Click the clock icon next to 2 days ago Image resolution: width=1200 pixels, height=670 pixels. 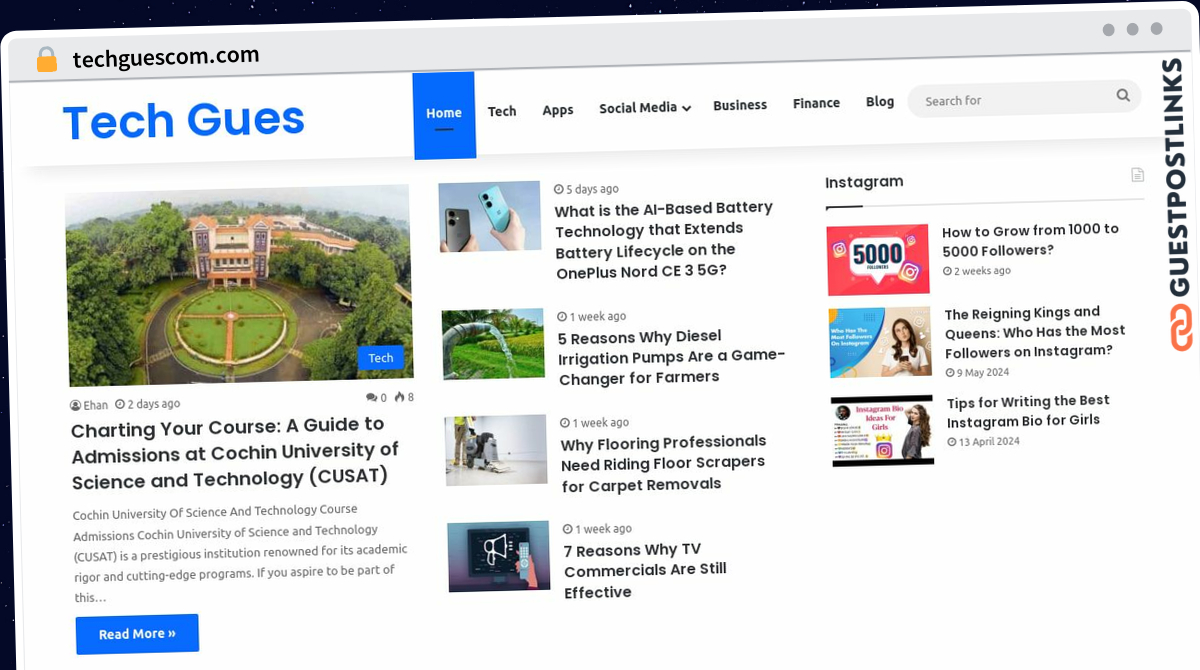click(120, 404)
